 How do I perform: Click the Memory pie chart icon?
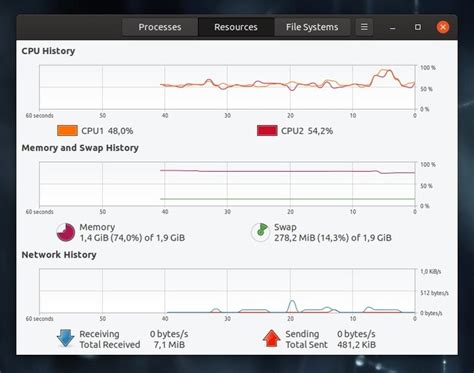click(x=66, y=232)
